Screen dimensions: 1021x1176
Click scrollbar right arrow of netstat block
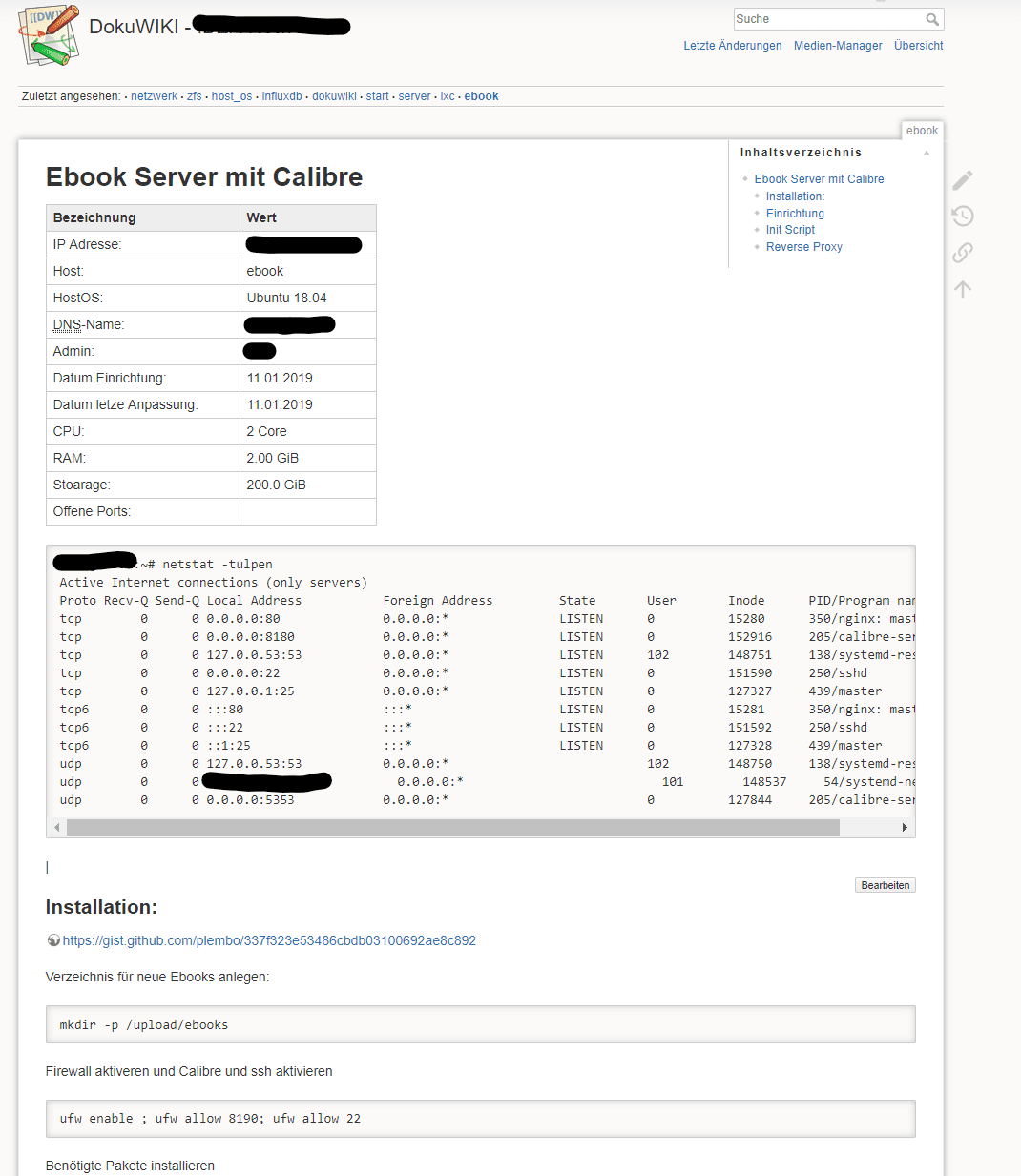905,827
